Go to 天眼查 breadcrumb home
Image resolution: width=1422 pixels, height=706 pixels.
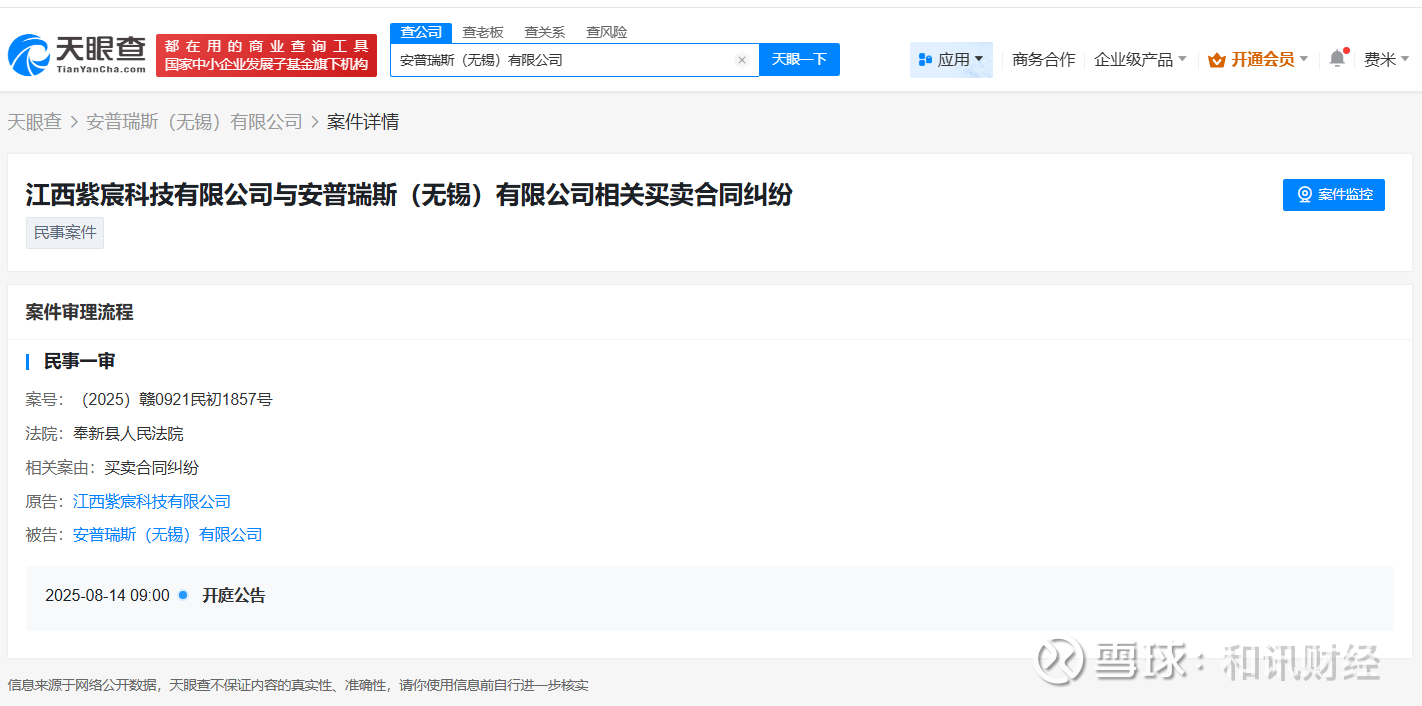point(35,122)
